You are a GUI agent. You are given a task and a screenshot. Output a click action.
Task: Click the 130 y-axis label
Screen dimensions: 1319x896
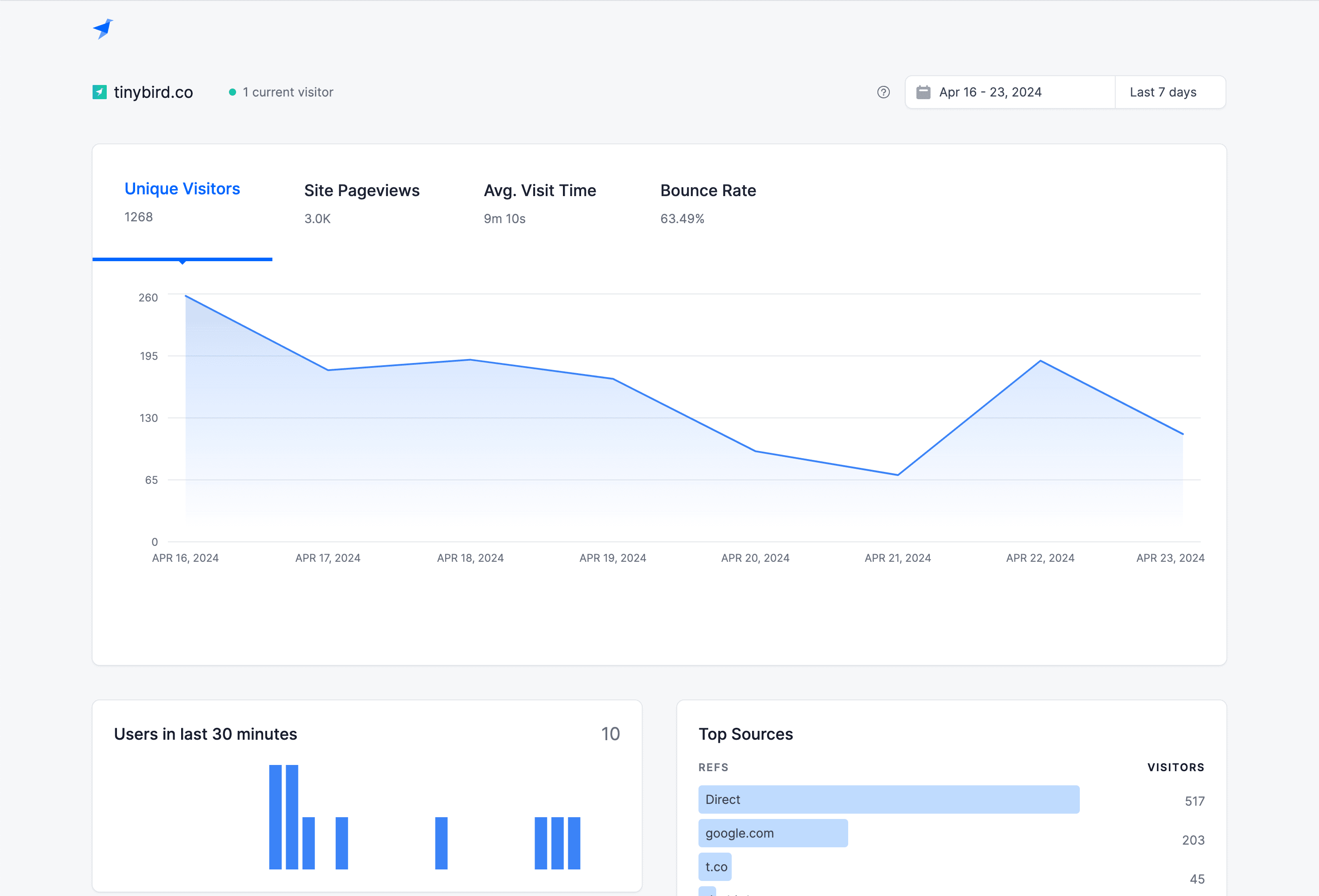[149, 417]
